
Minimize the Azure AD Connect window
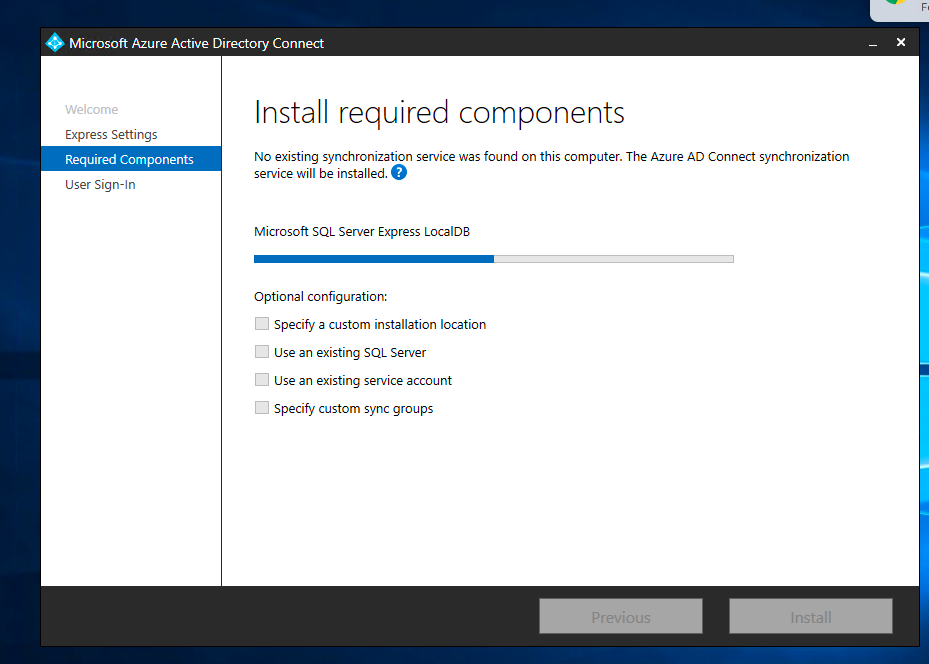873,43
